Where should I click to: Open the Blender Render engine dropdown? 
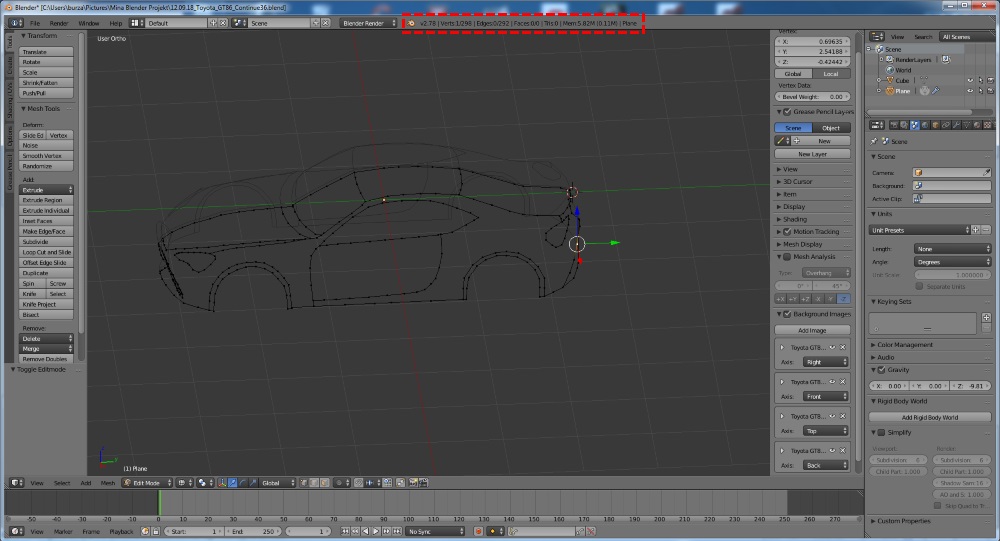point(369,23)
